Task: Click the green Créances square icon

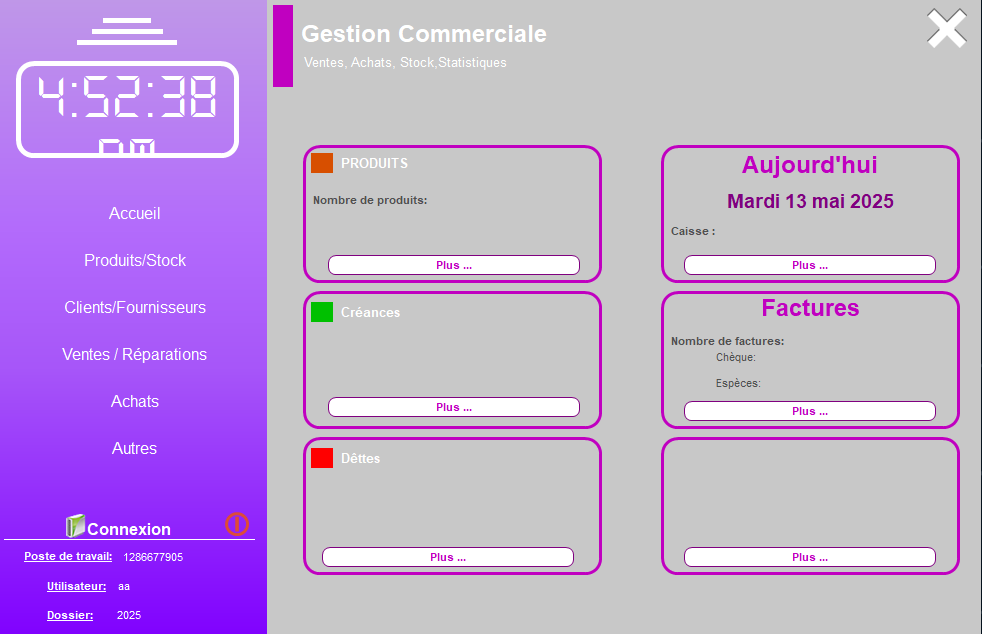Action: coord(322,312)
